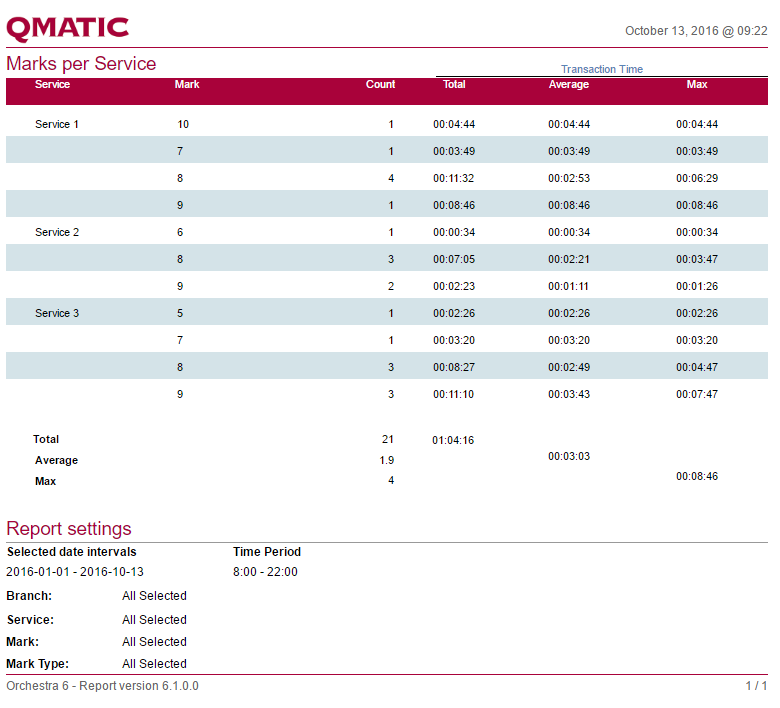Click the Branch setting's All Selected value

154,596
